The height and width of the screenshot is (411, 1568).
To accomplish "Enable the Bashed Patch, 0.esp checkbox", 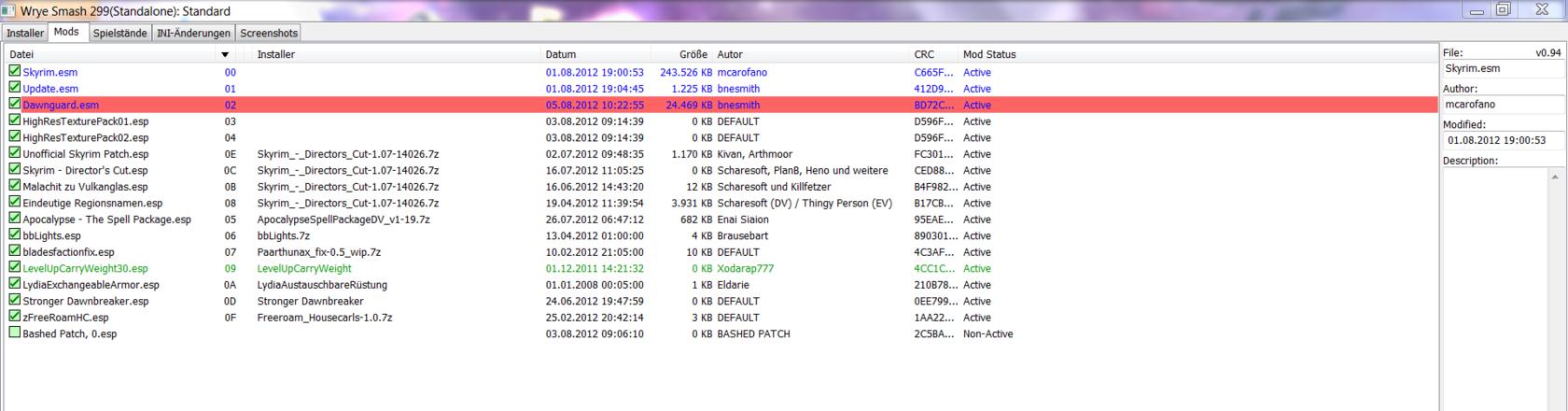I will [x=15, y=333].
